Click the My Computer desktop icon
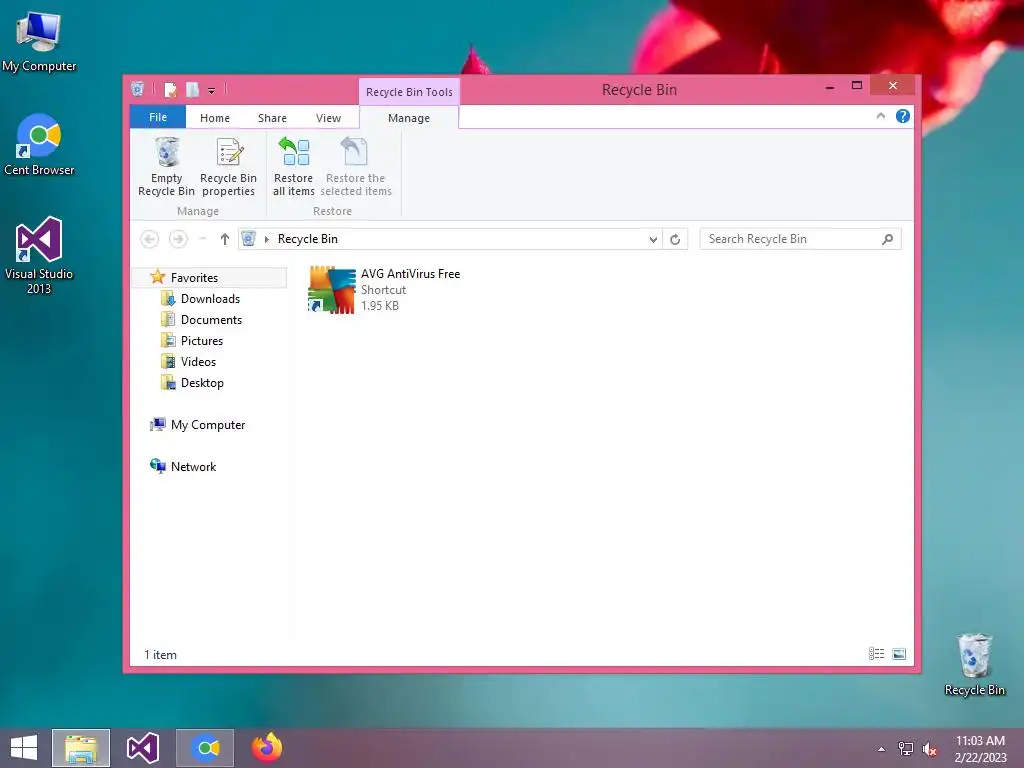 click(39, 42)
